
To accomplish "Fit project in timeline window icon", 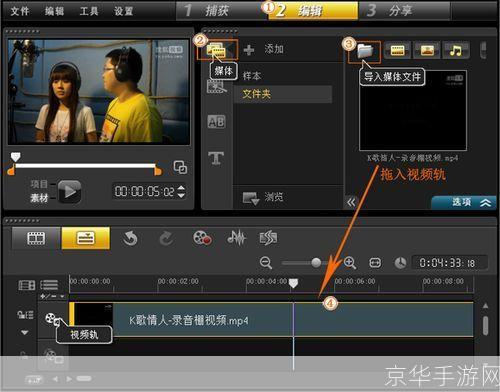I will click(375, 263).
